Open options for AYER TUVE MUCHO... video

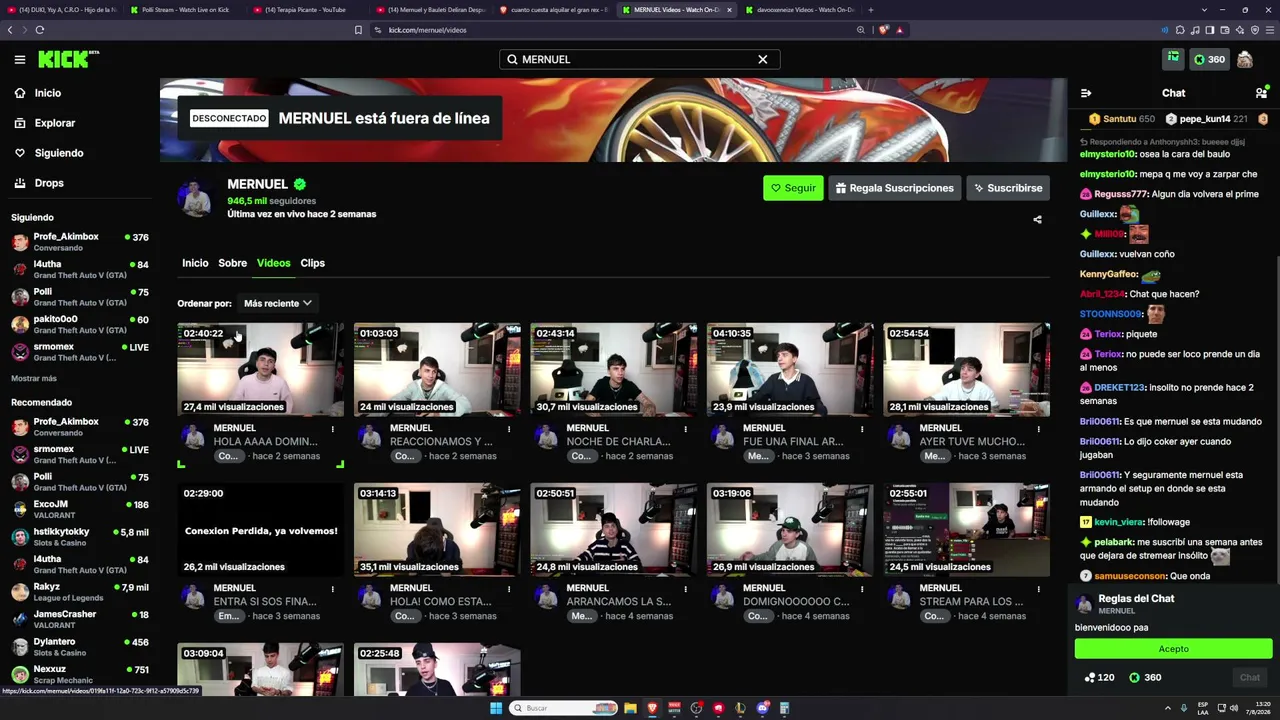pos(1038,429)
